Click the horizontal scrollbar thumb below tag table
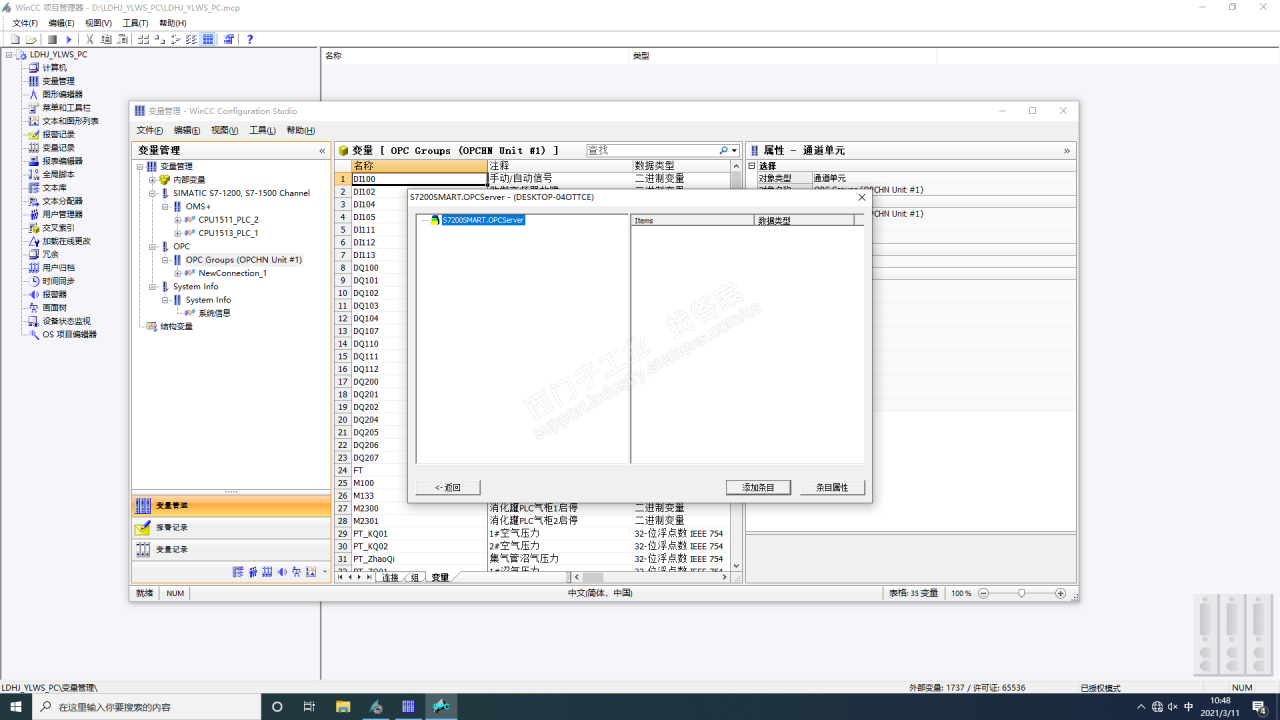The width and height of the screenshot is (1280, 720). pos(593,577)
